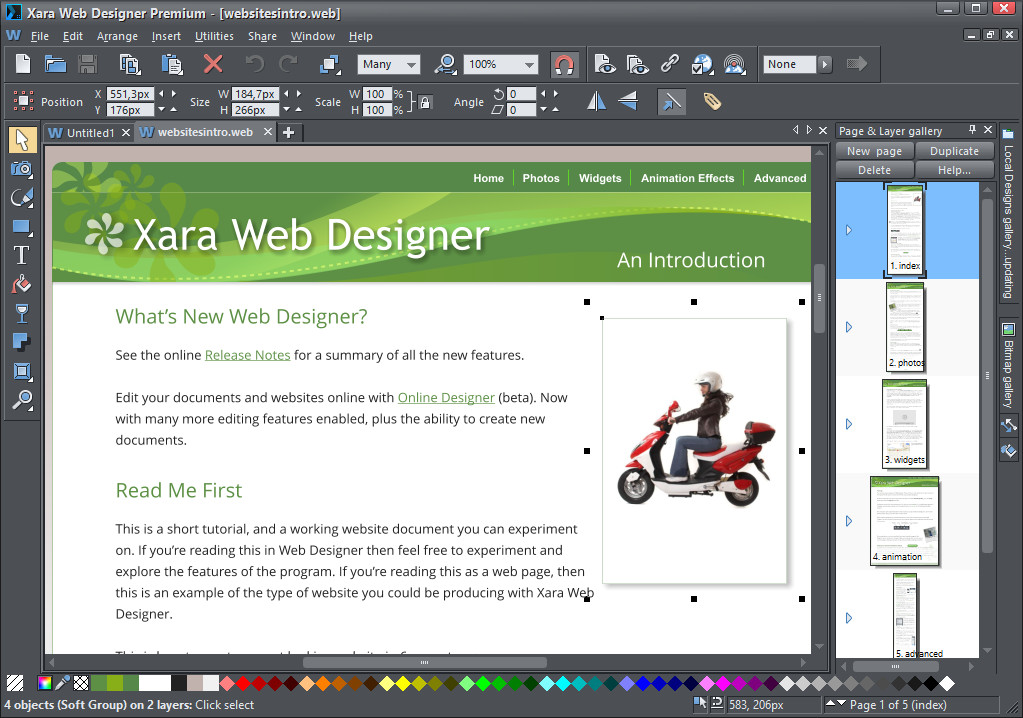
Task: Open the File menu
Action: (39, 37)
